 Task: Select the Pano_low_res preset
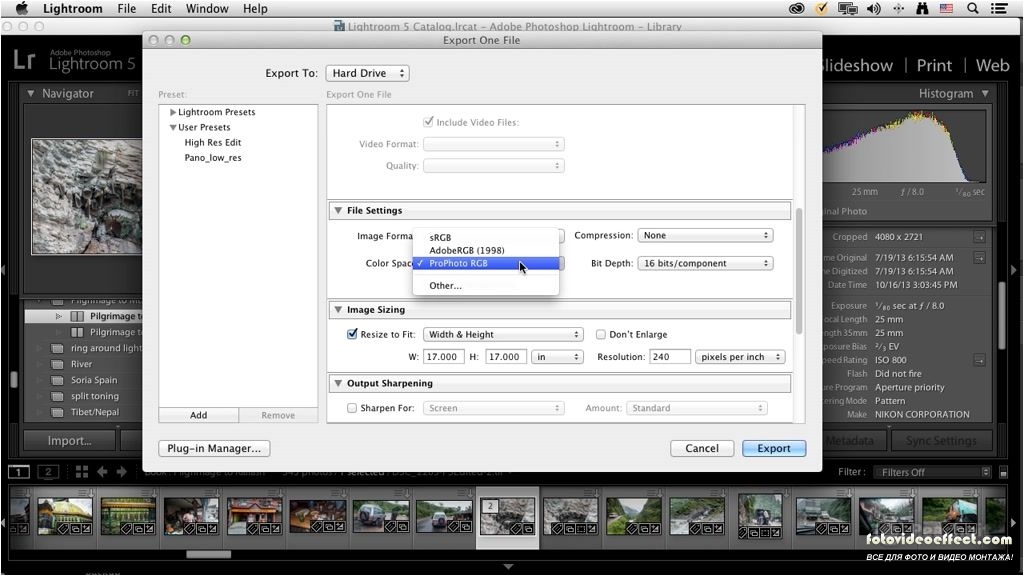coord(213,157)
